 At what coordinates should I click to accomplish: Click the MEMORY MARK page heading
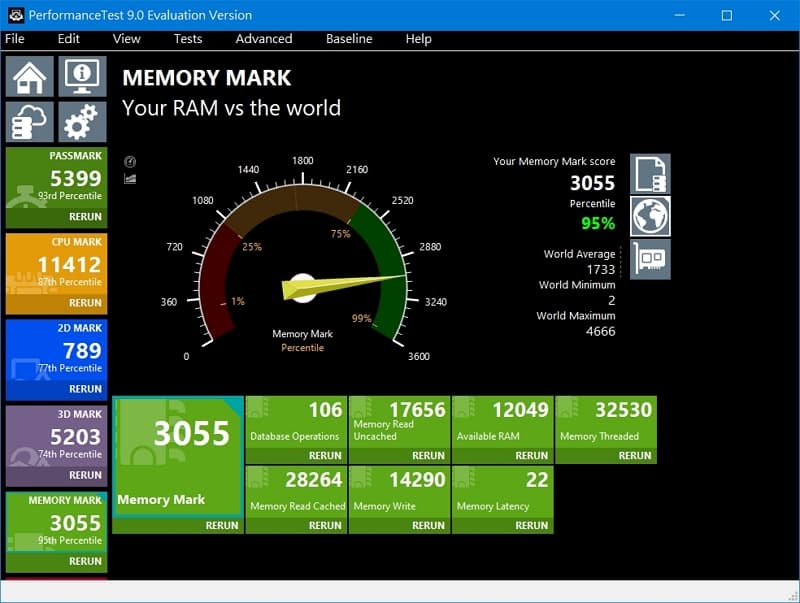coord(207,78)
